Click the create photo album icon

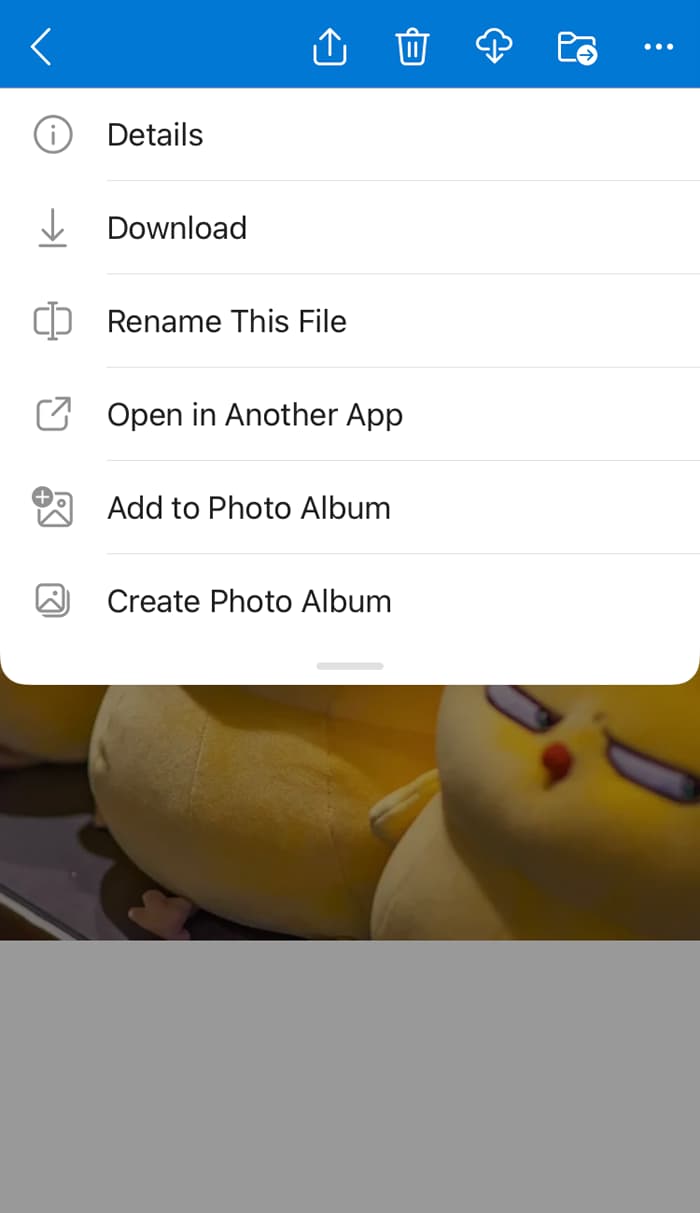coord(53,600)
